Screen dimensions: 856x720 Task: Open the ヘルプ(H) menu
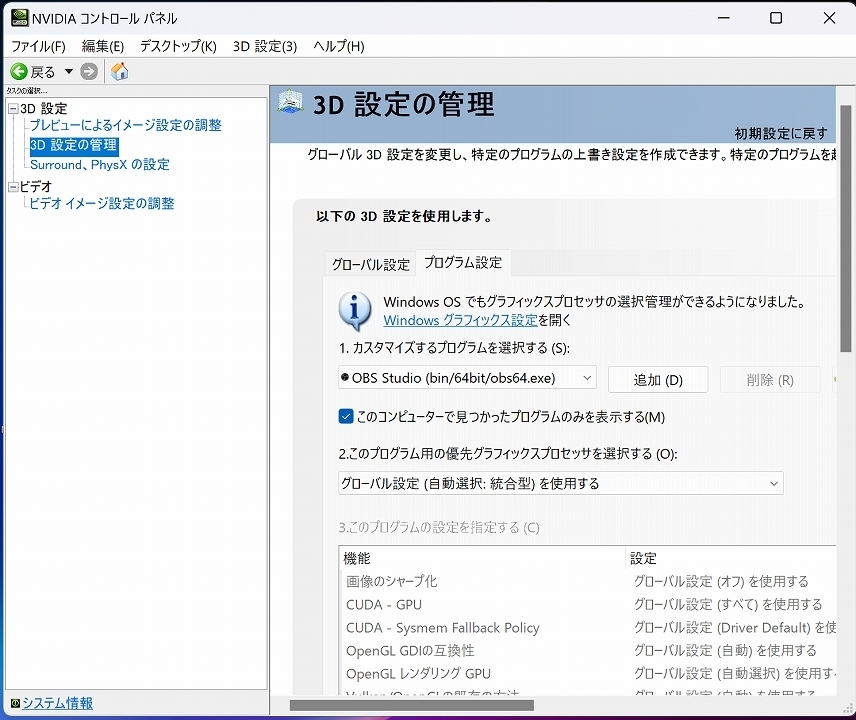click(x=338, y=46)
